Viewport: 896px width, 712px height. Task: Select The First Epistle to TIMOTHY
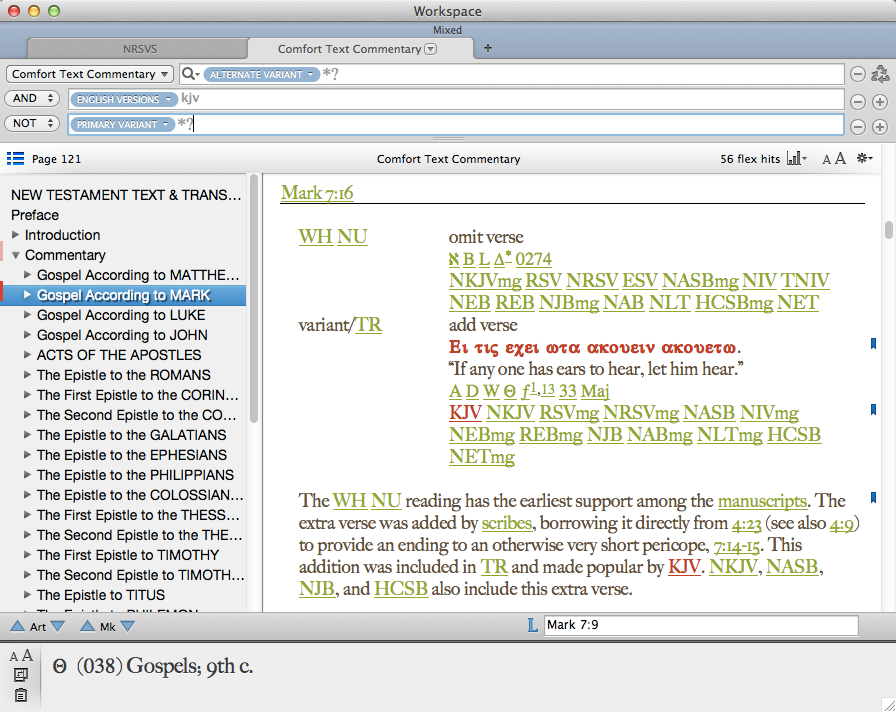[x=127, y=555]
